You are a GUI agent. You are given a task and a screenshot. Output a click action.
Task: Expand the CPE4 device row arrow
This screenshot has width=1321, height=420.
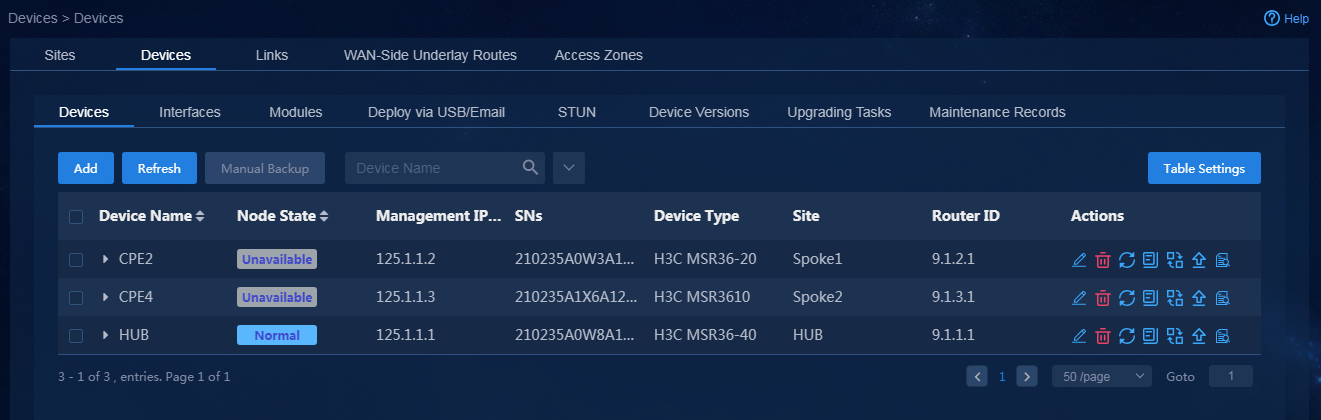(x=105, y=298)
